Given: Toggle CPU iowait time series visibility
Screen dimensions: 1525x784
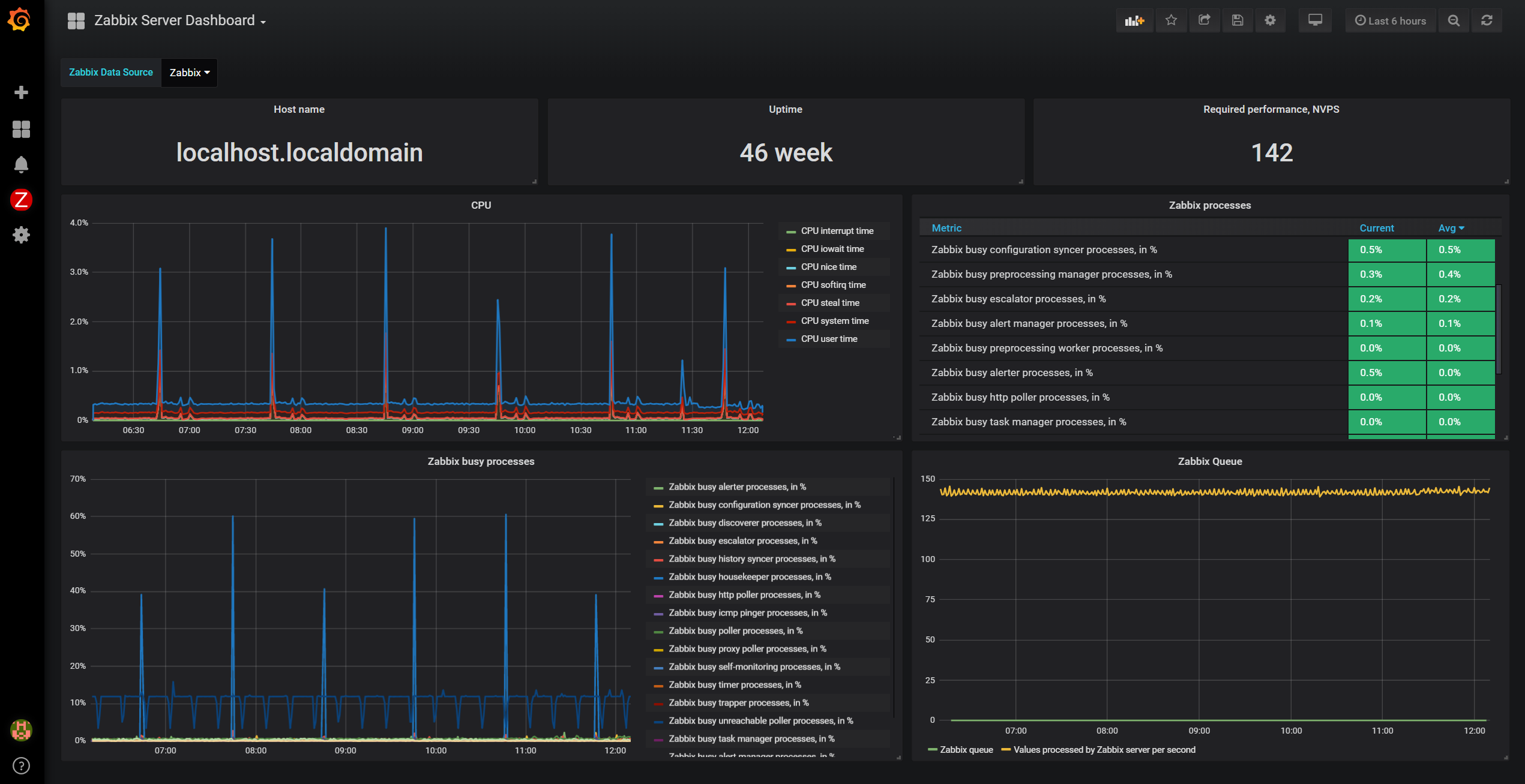Looking at the screenshot, I should click(832, 249).
